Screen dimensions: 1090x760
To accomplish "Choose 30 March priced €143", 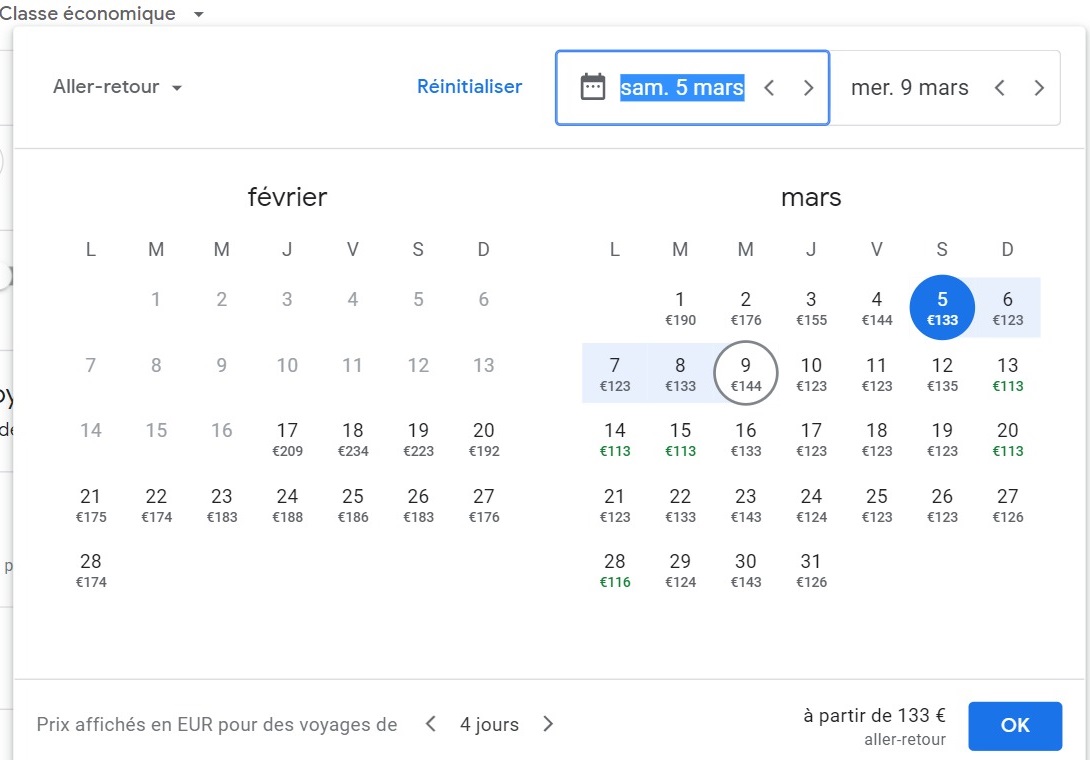I will tap(745, 570).
